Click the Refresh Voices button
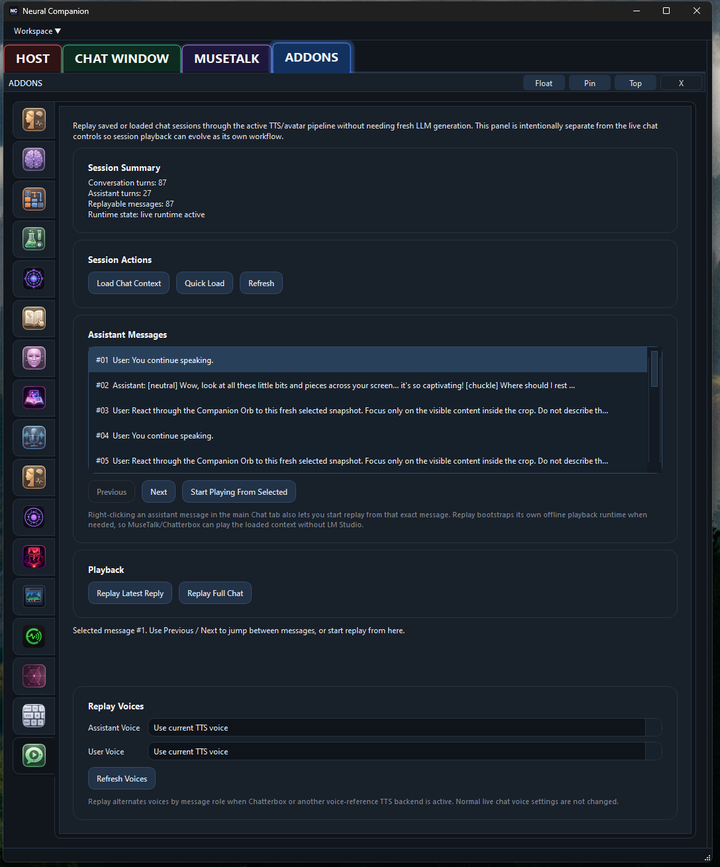This screenshot has height=867, width=720. 122,779
